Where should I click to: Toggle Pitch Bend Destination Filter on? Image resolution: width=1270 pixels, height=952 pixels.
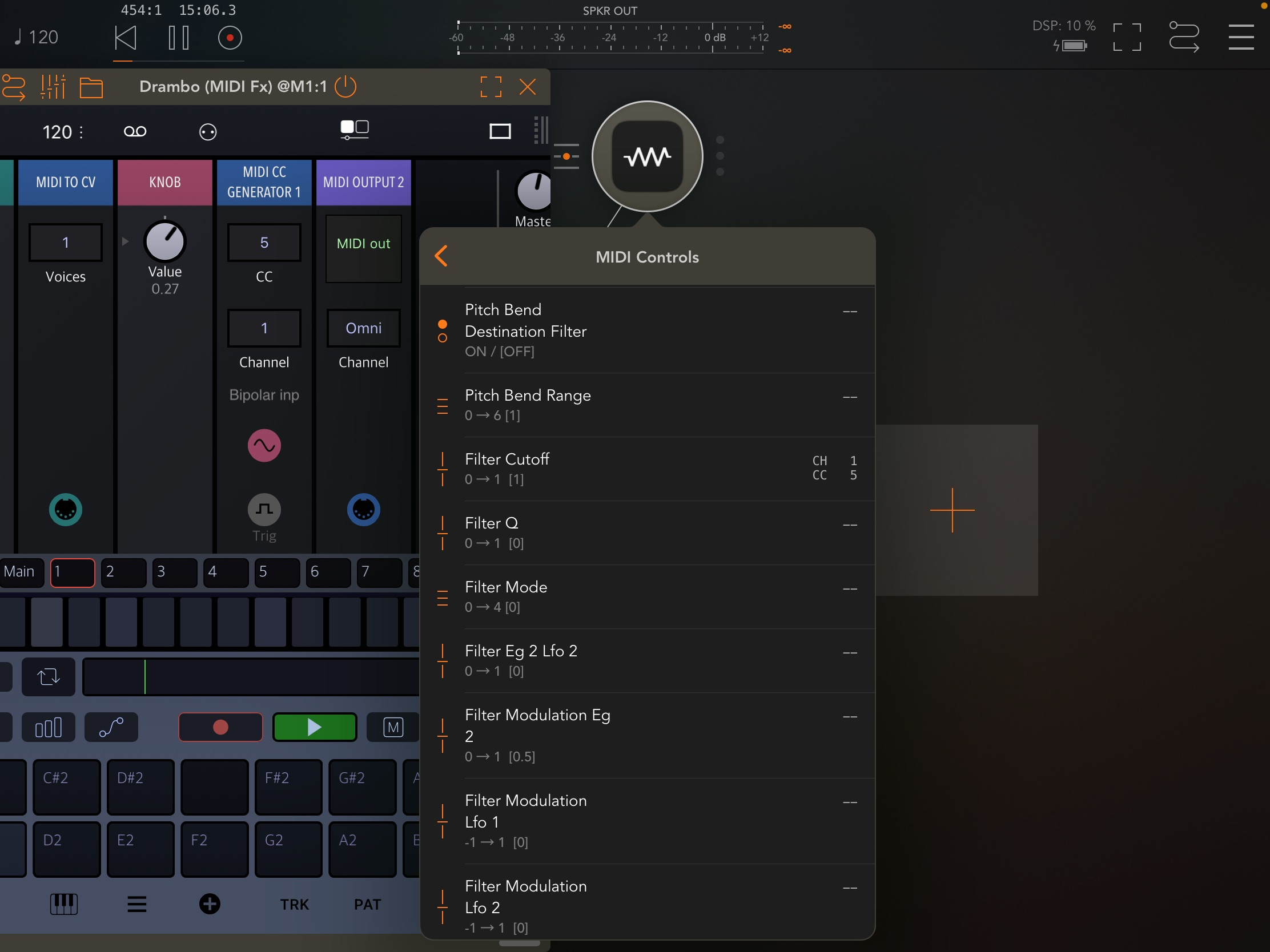click(442, 325)
